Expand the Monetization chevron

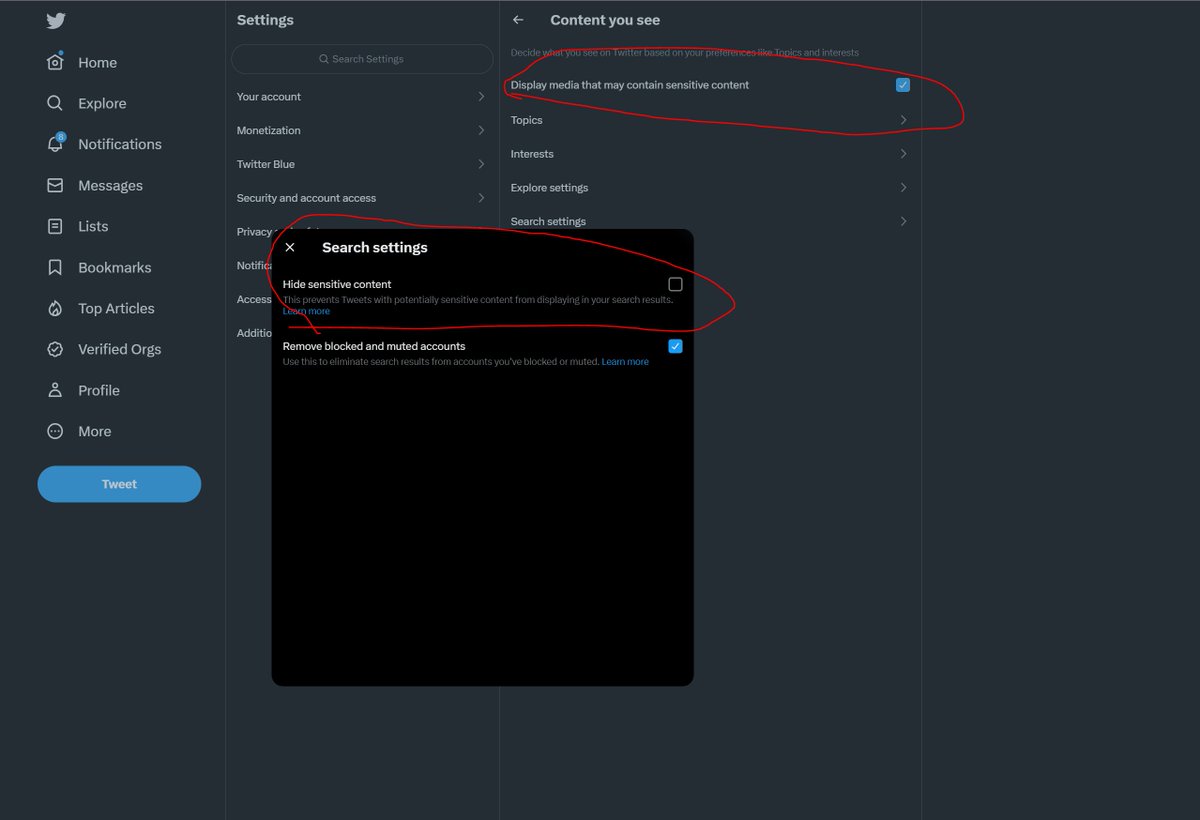click(481, 130)
